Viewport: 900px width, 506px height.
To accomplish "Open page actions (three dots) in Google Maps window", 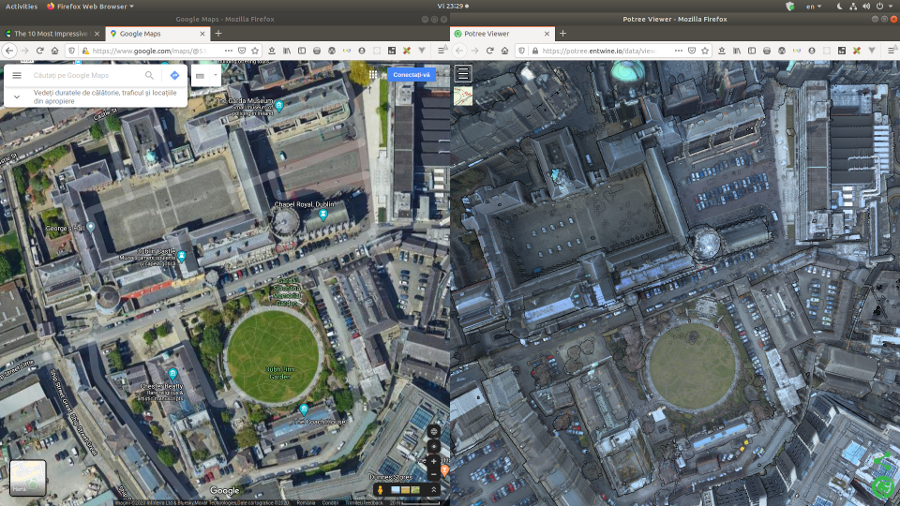I will click(228, 50).
